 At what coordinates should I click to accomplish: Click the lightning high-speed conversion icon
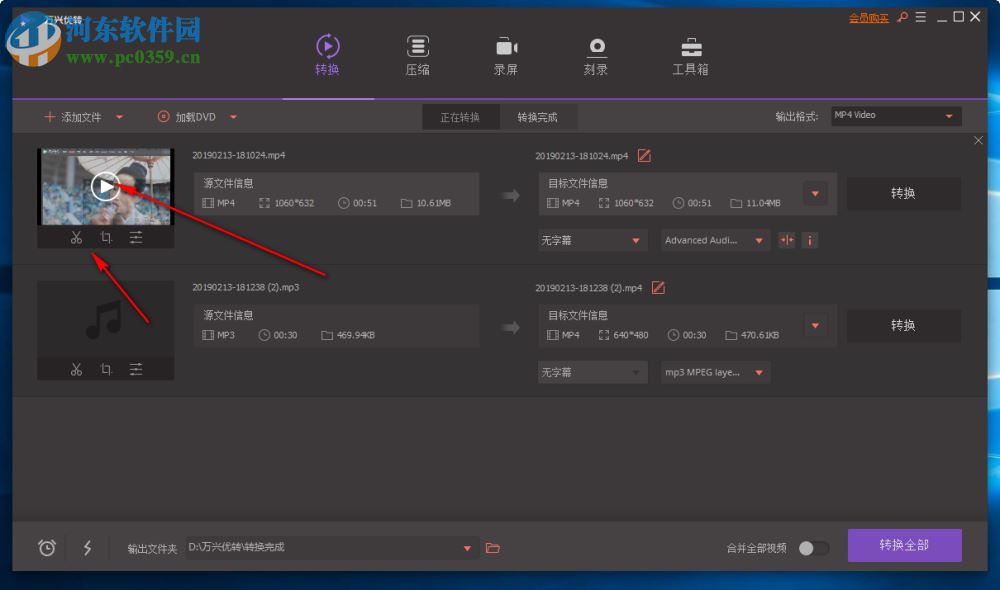87,548
